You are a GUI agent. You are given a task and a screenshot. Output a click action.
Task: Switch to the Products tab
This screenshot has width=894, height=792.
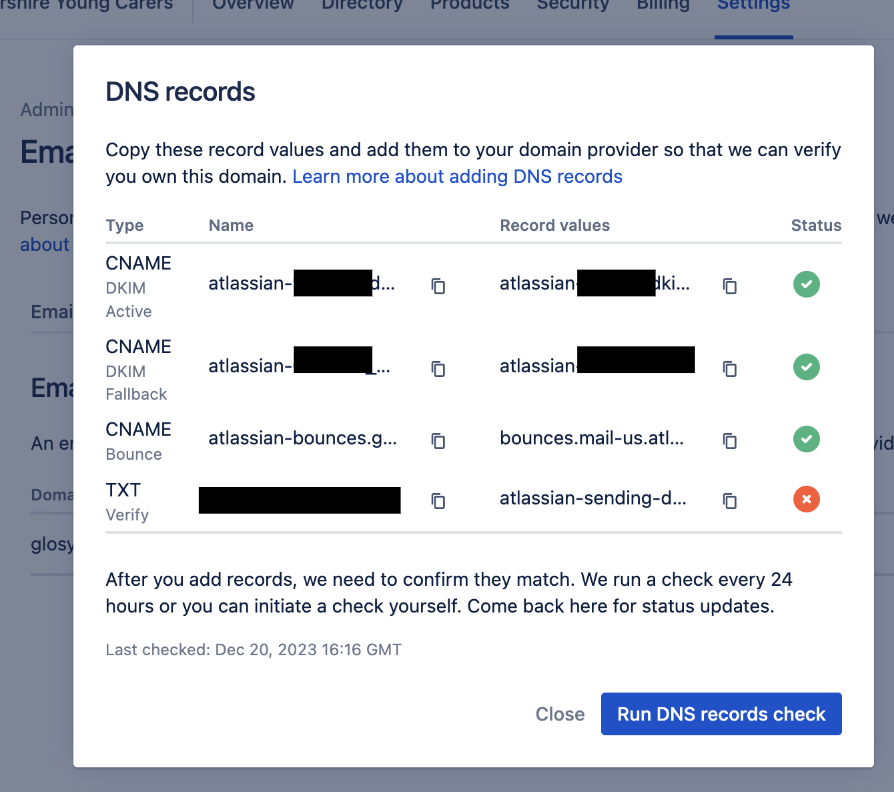point(469,6)
